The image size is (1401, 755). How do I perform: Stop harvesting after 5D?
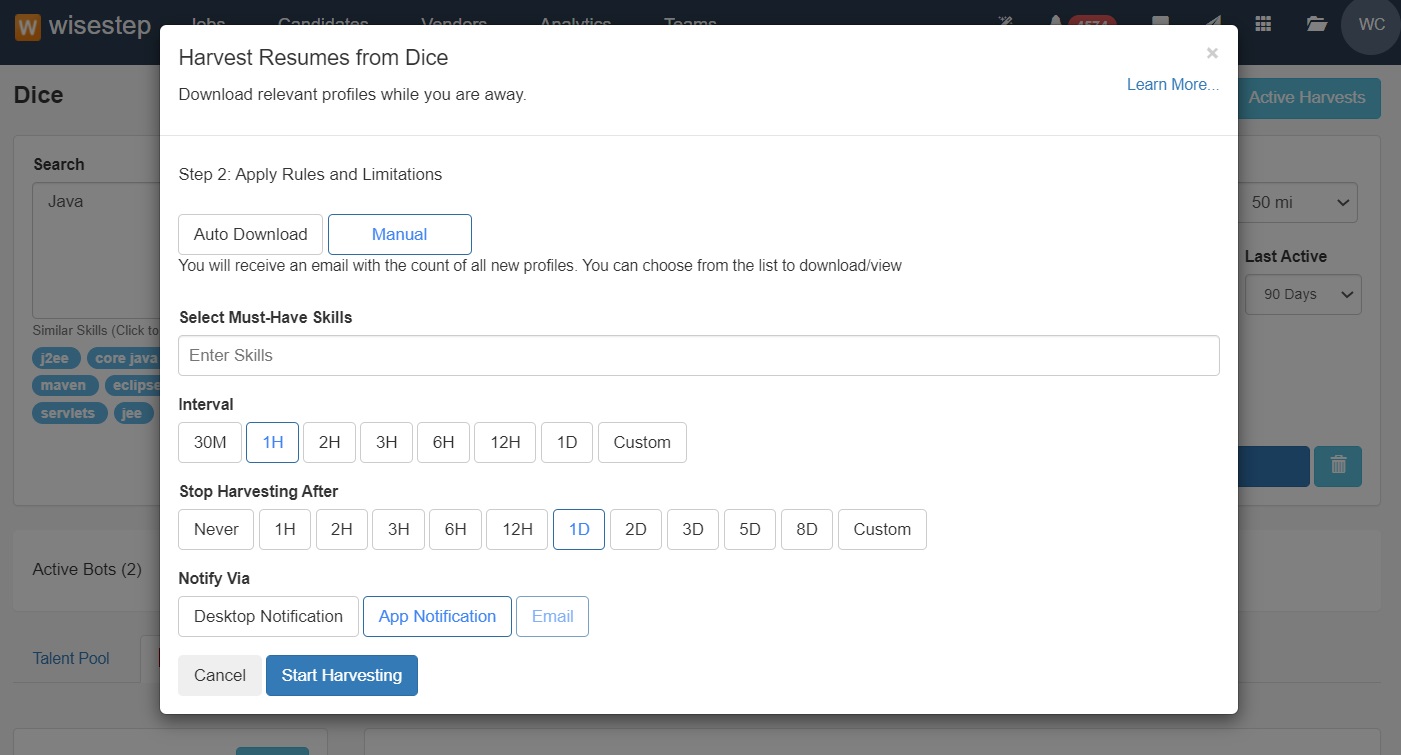pyautogui.click(x=750, y=529)
